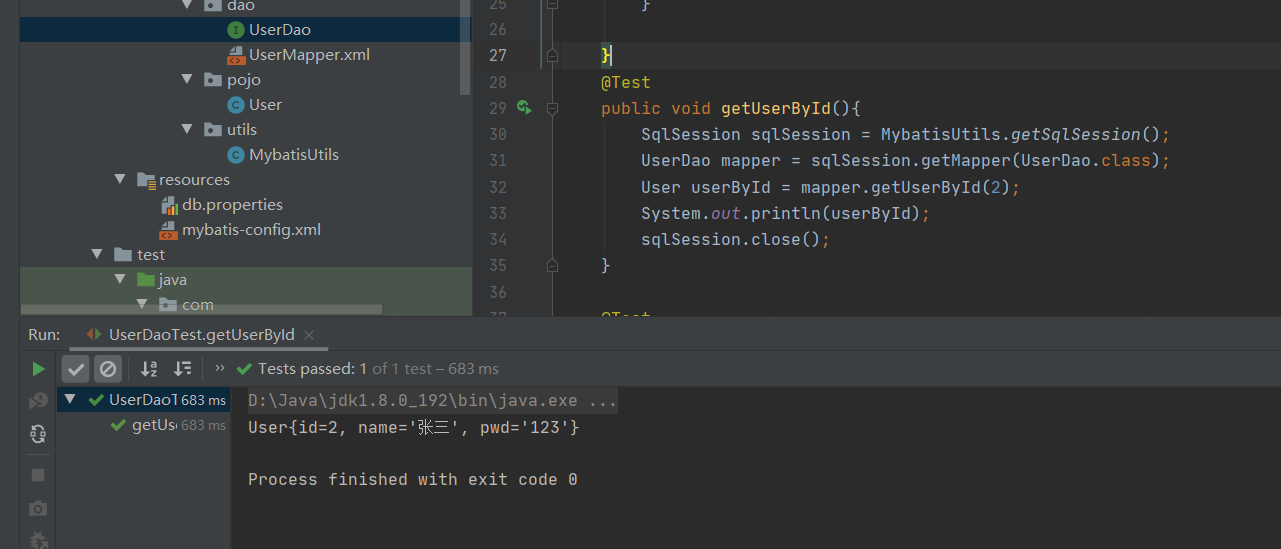
Task: Click green checkmark beside UserDaoTest node
Action: (x=96, y=400)
